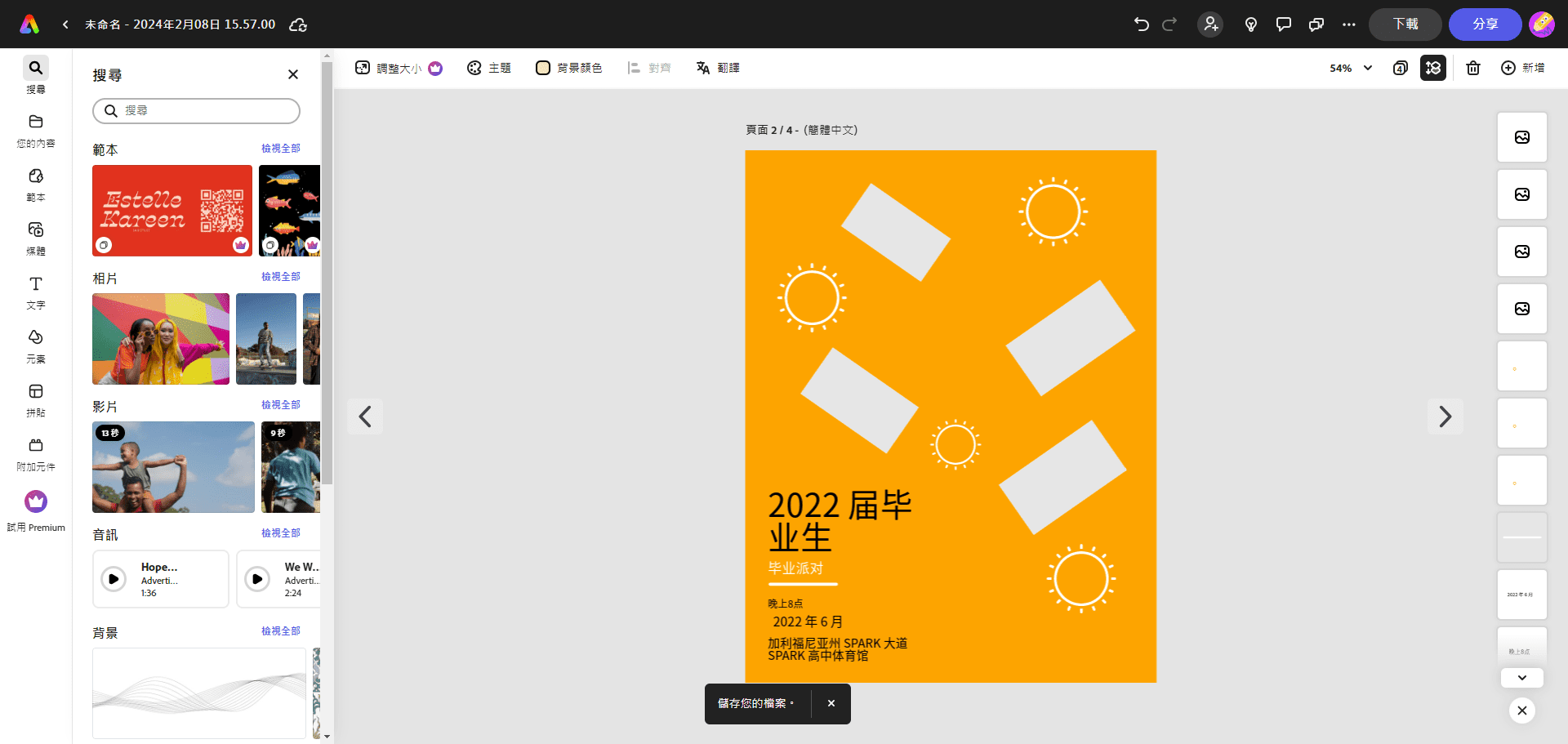Click the 試用 Premium crown icon
Image resolution: width=1568 pixels, height=744 pixels.
tap(36, 501)
